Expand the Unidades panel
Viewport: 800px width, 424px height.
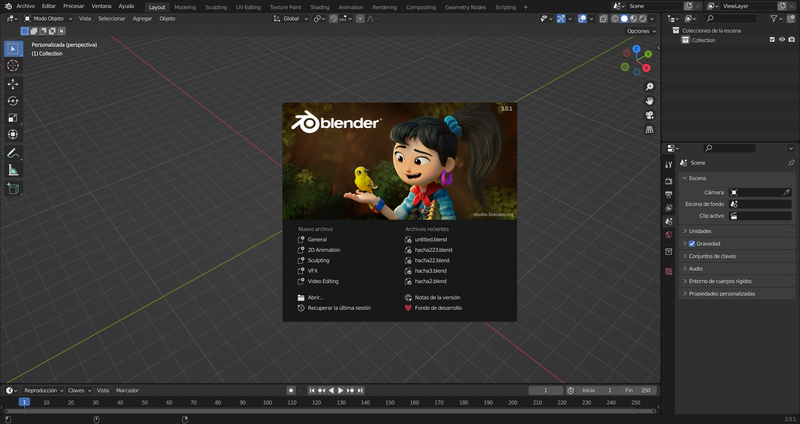click(700, 231)
